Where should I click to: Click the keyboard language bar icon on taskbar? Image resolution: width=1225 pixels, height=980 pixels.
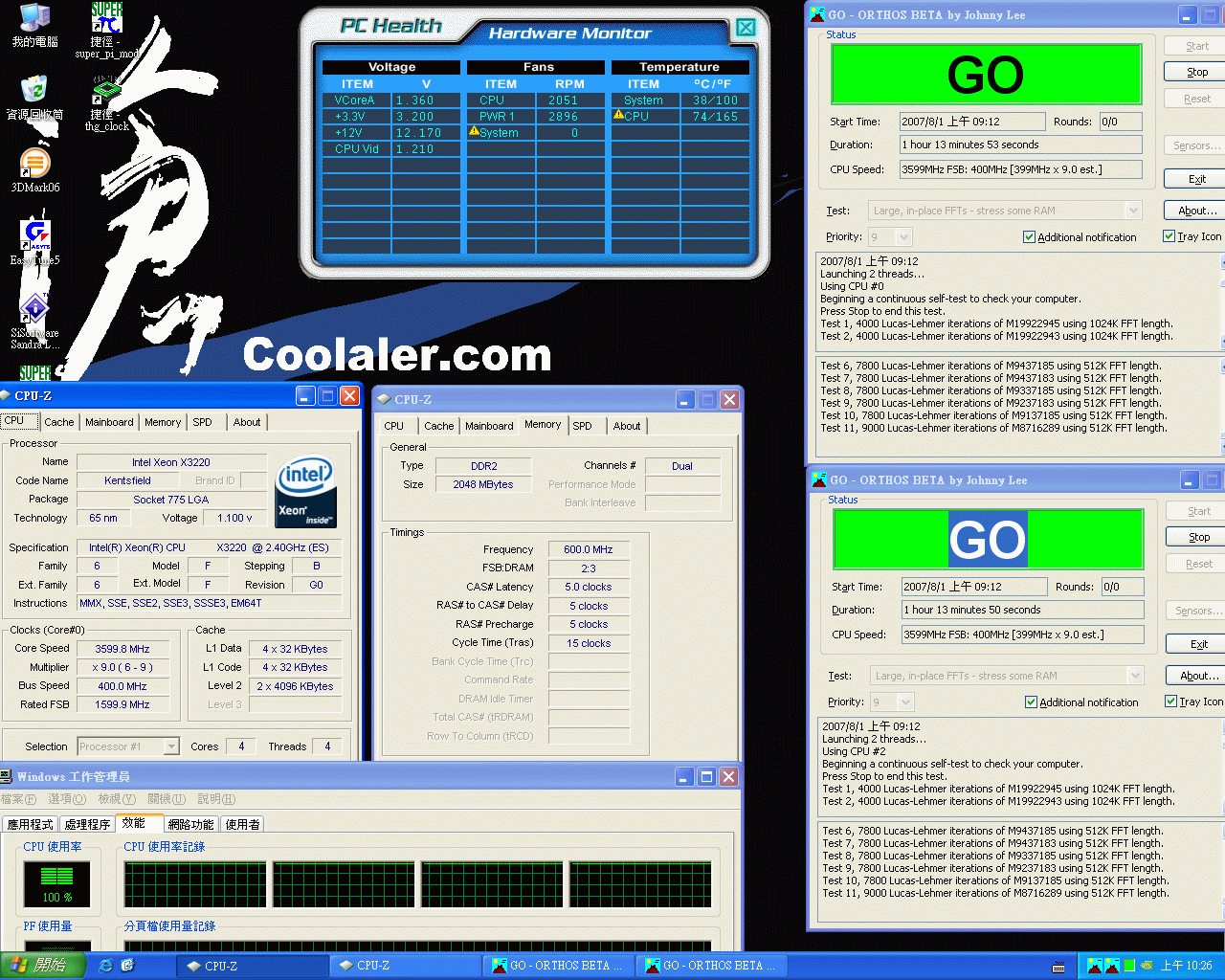click(1058, 967)
